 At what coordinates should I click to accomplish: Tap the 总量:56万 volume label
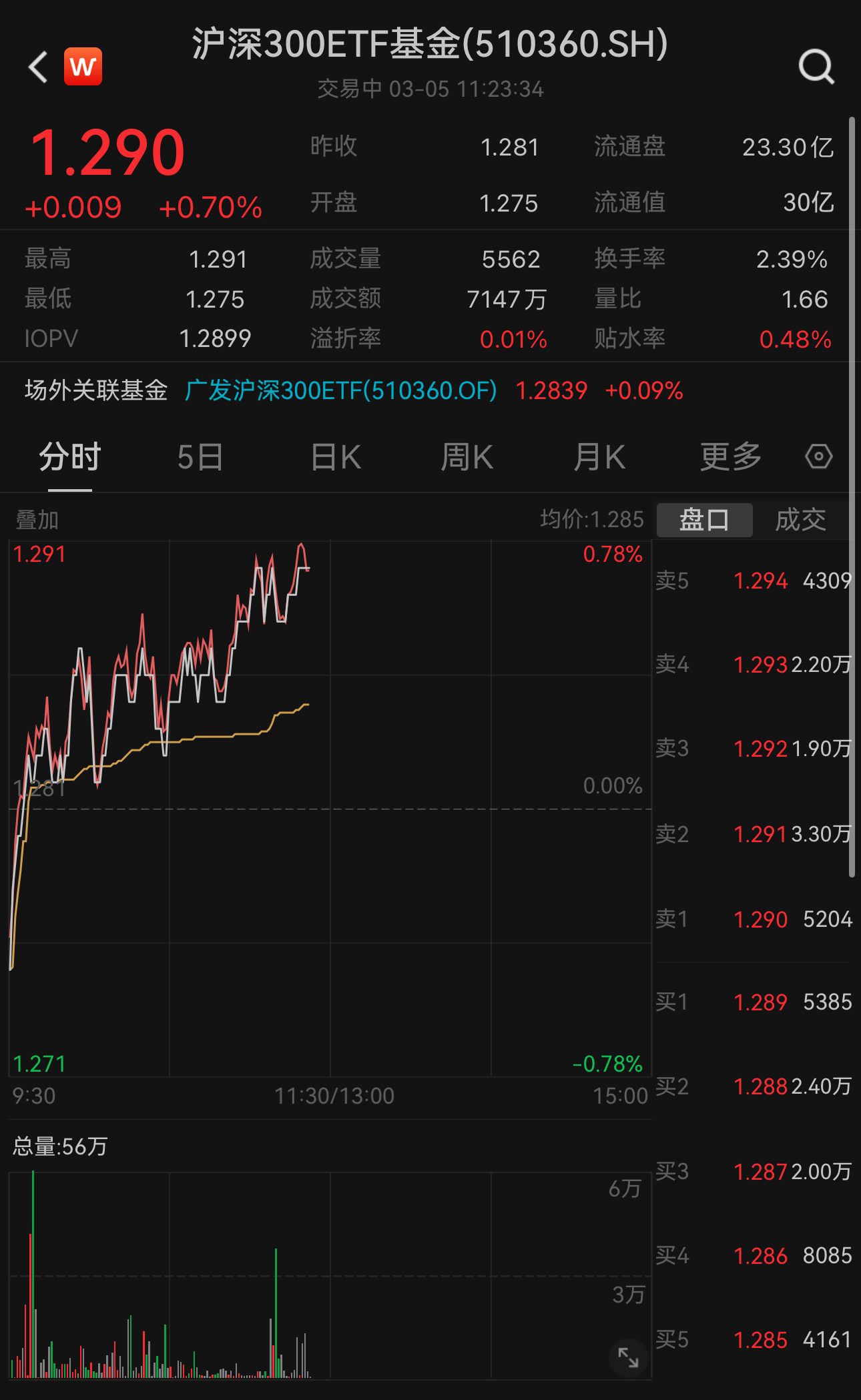(60, 1146)
